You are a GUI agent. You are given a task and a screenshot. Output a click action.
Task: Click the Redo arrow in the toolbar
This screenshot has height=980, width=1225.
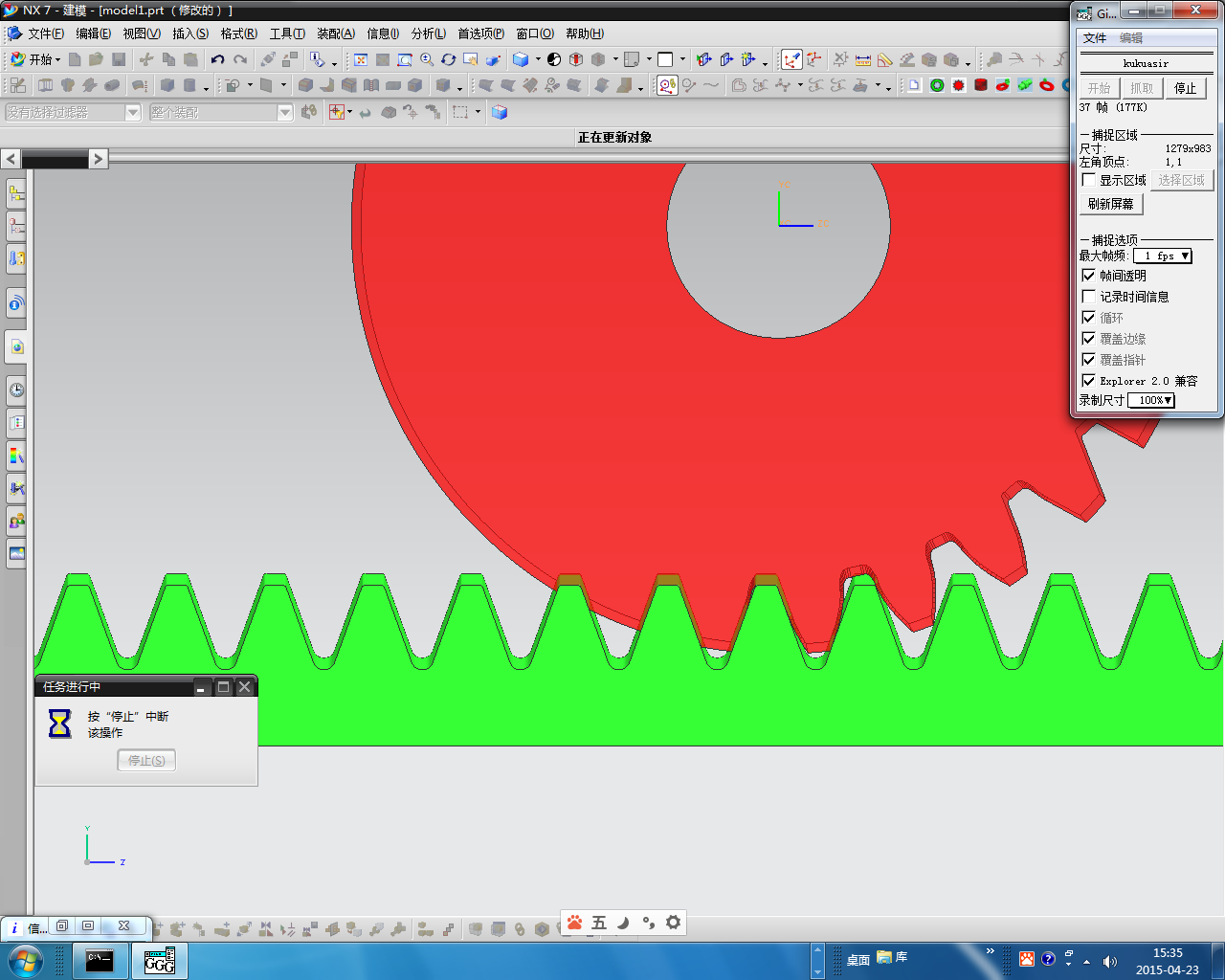240,59
